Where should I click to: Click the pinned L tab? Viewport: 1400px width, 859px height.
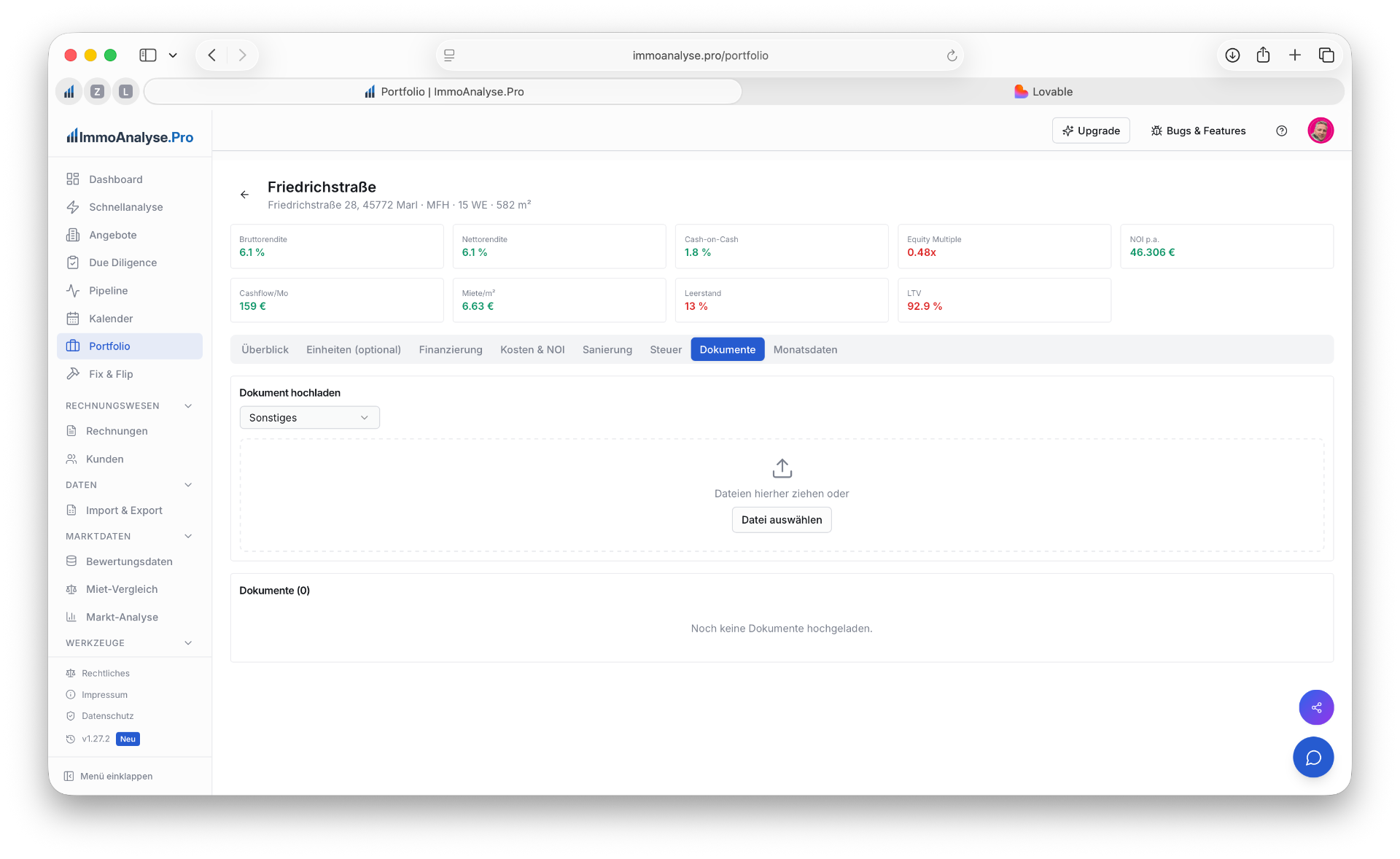point(125,92)
